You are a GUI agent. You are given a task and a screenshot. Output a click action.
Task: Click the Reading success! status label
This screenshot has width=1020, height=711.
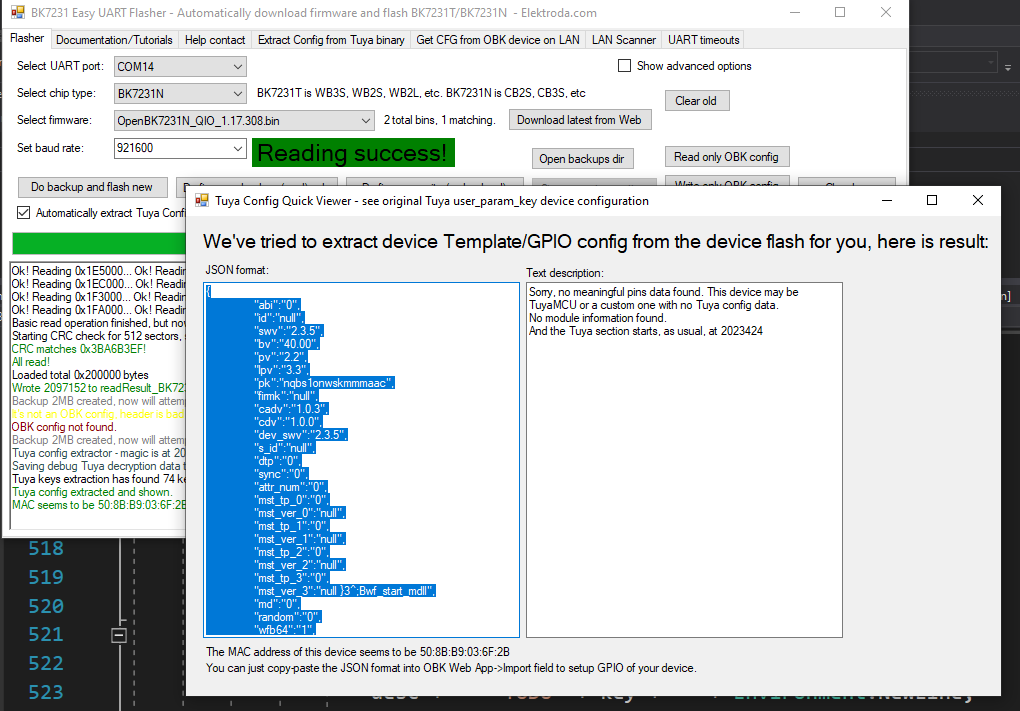tap(353, 153)
